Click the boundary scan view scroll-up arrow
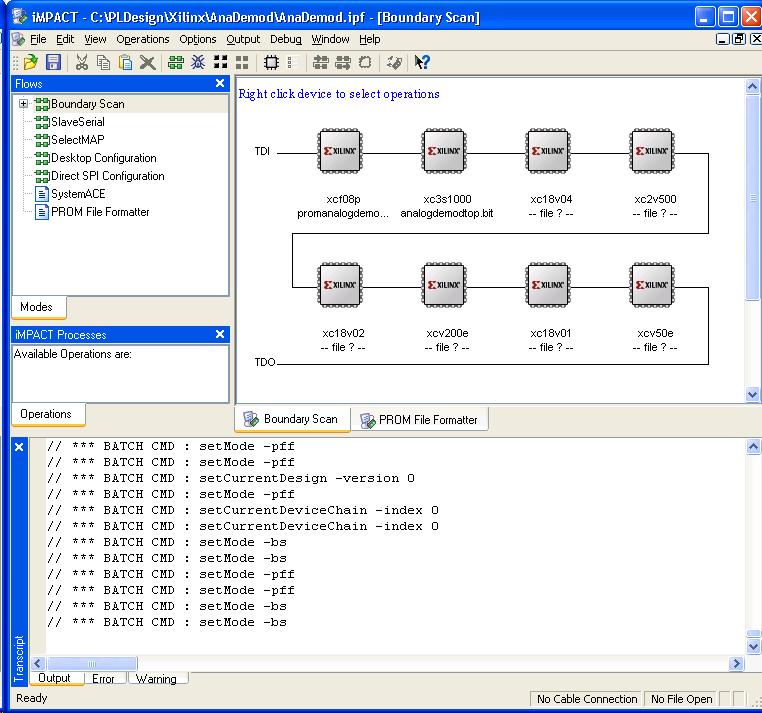Viewport: 762px width, 713px height. [752, 87]
